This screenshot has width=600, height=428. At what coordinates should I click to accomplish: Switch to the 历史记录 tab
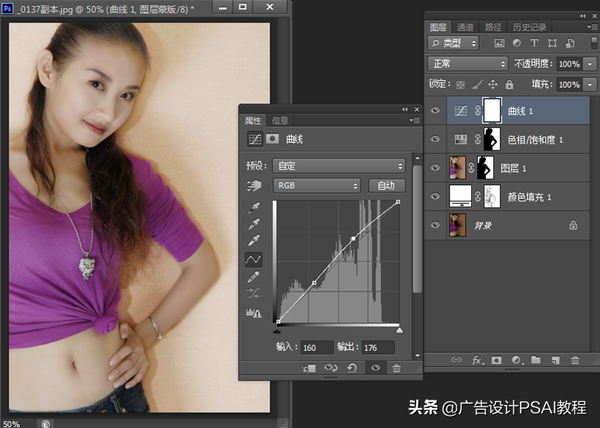point(528,27)
